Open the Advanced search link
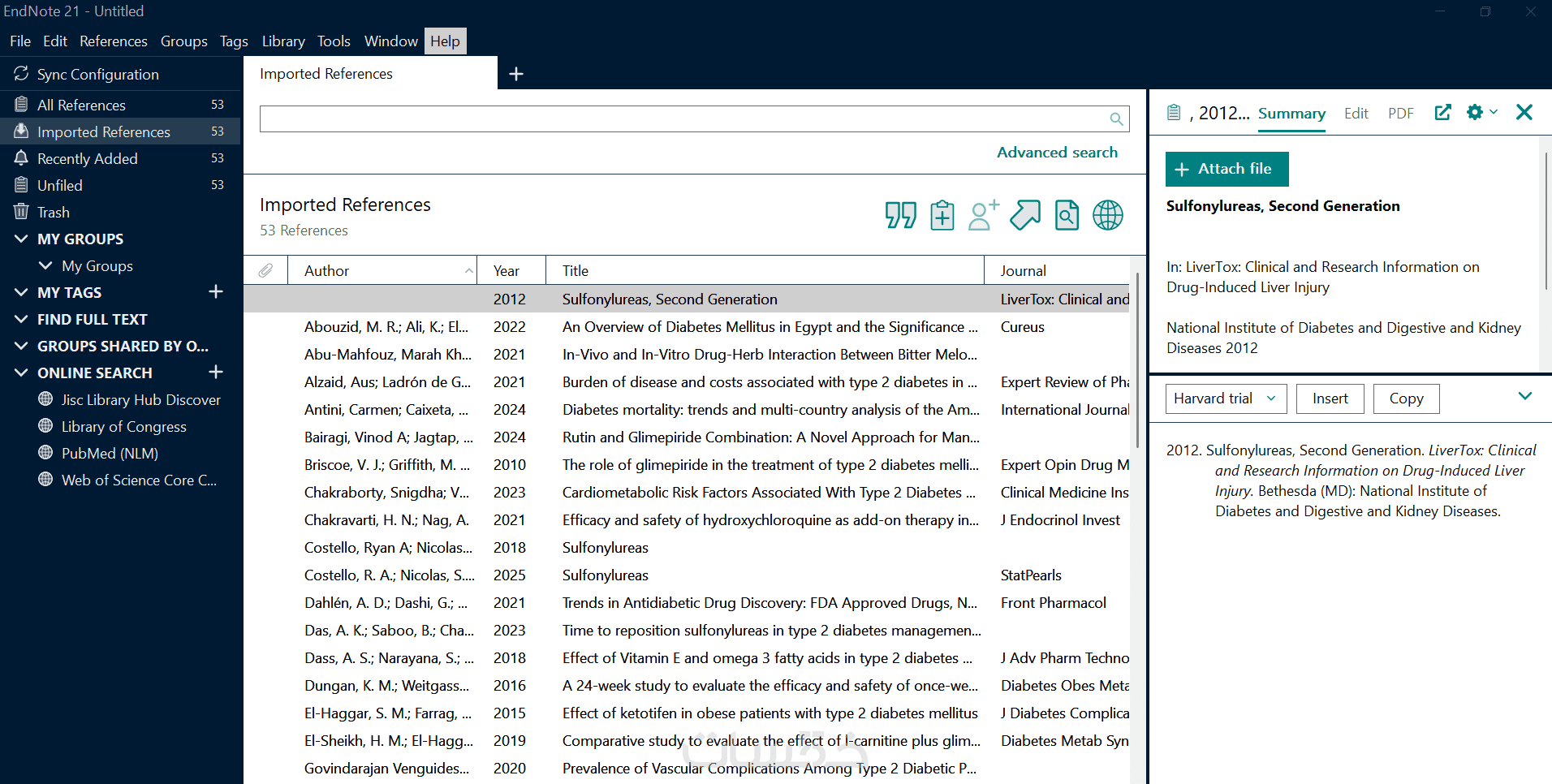The image size is (1552, 784). pos(1057,152)
